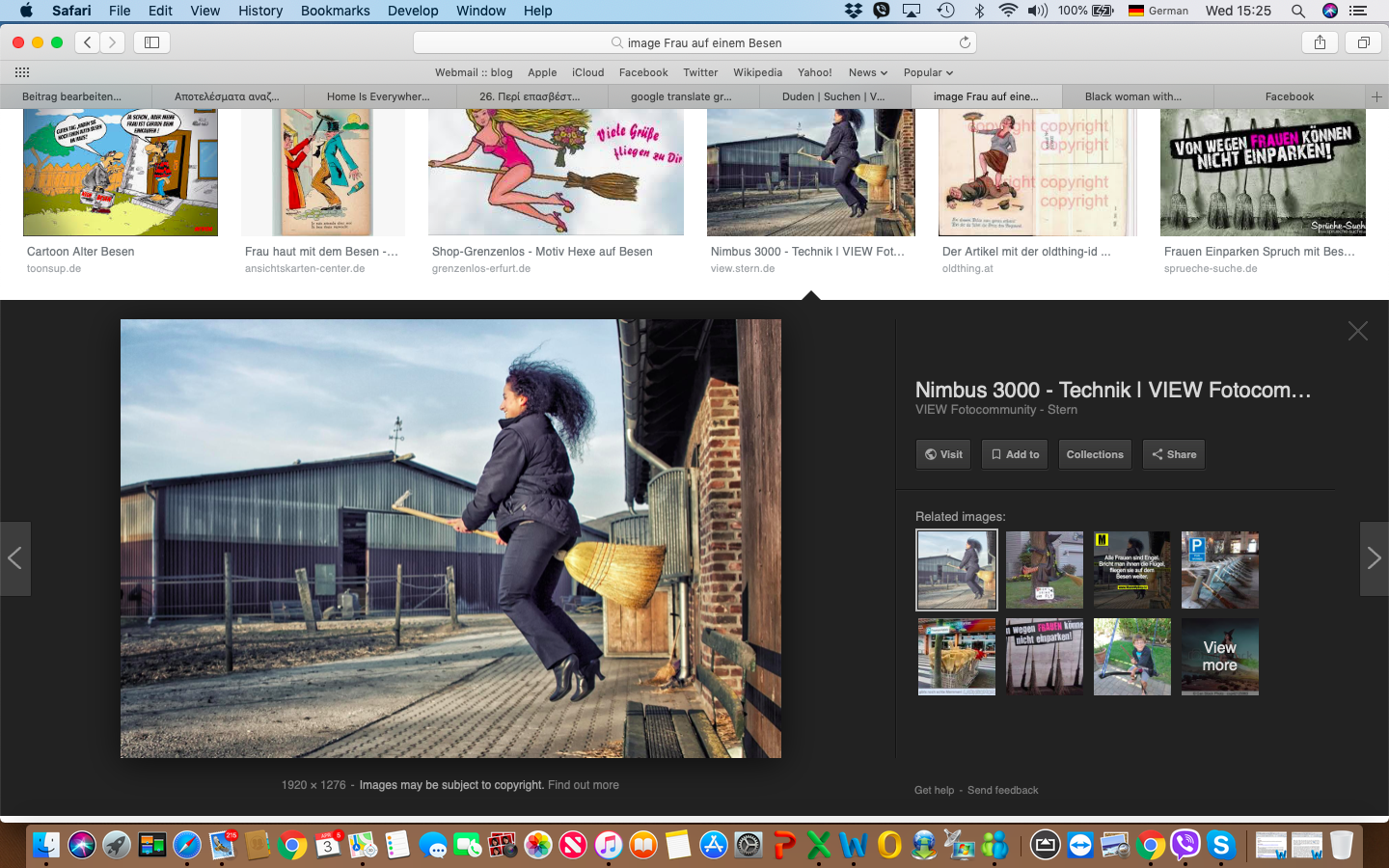Select the 'Shop-Grenzenlos' witch result thumbnail

(x=556, y=173)
